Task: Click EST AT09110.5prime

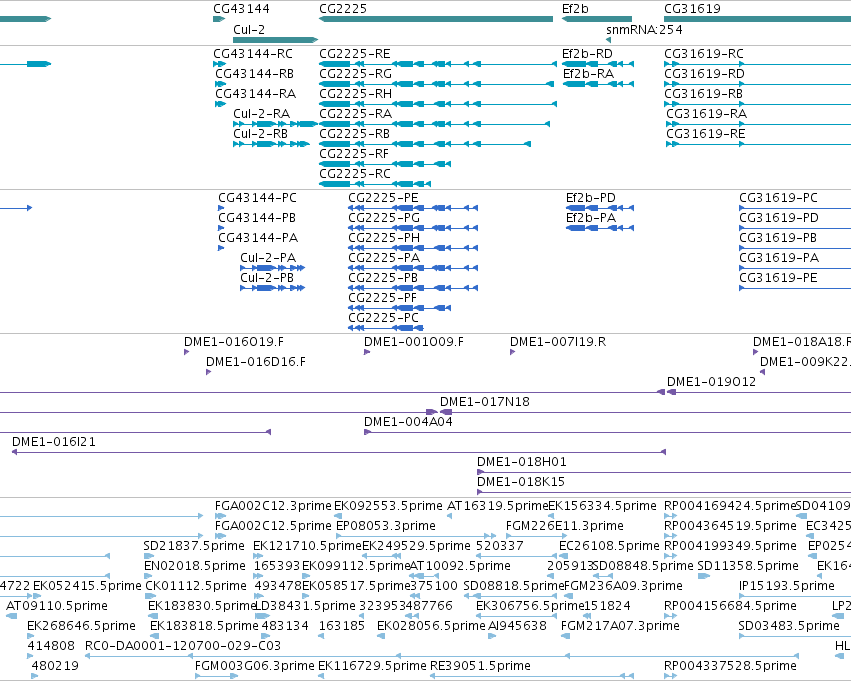Action: pyautogui.click(x=56, y=607)
